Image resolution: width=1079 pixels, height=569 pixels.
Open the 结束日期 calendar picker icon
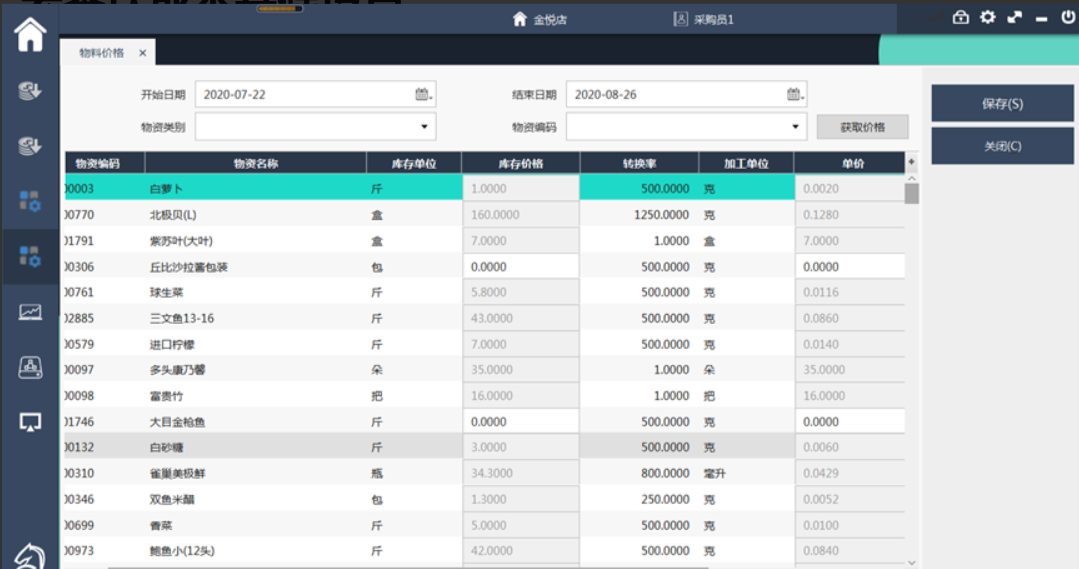tap(794, 95)
